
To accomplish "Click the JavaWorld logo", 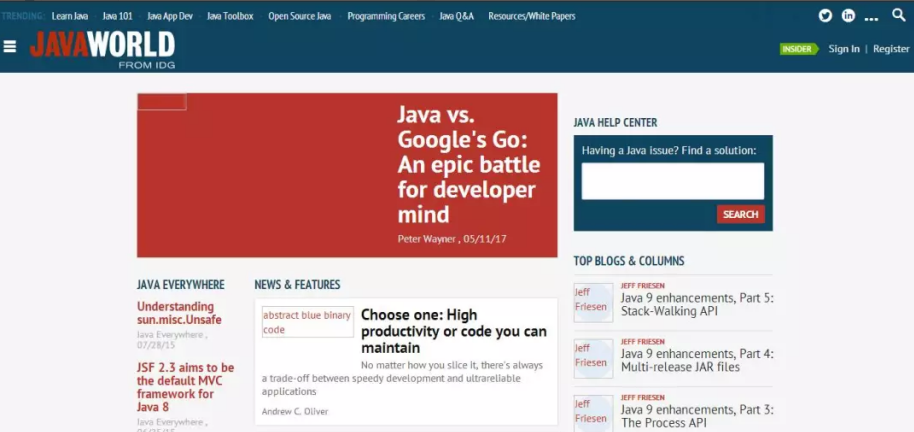I will tap(102, 50).
